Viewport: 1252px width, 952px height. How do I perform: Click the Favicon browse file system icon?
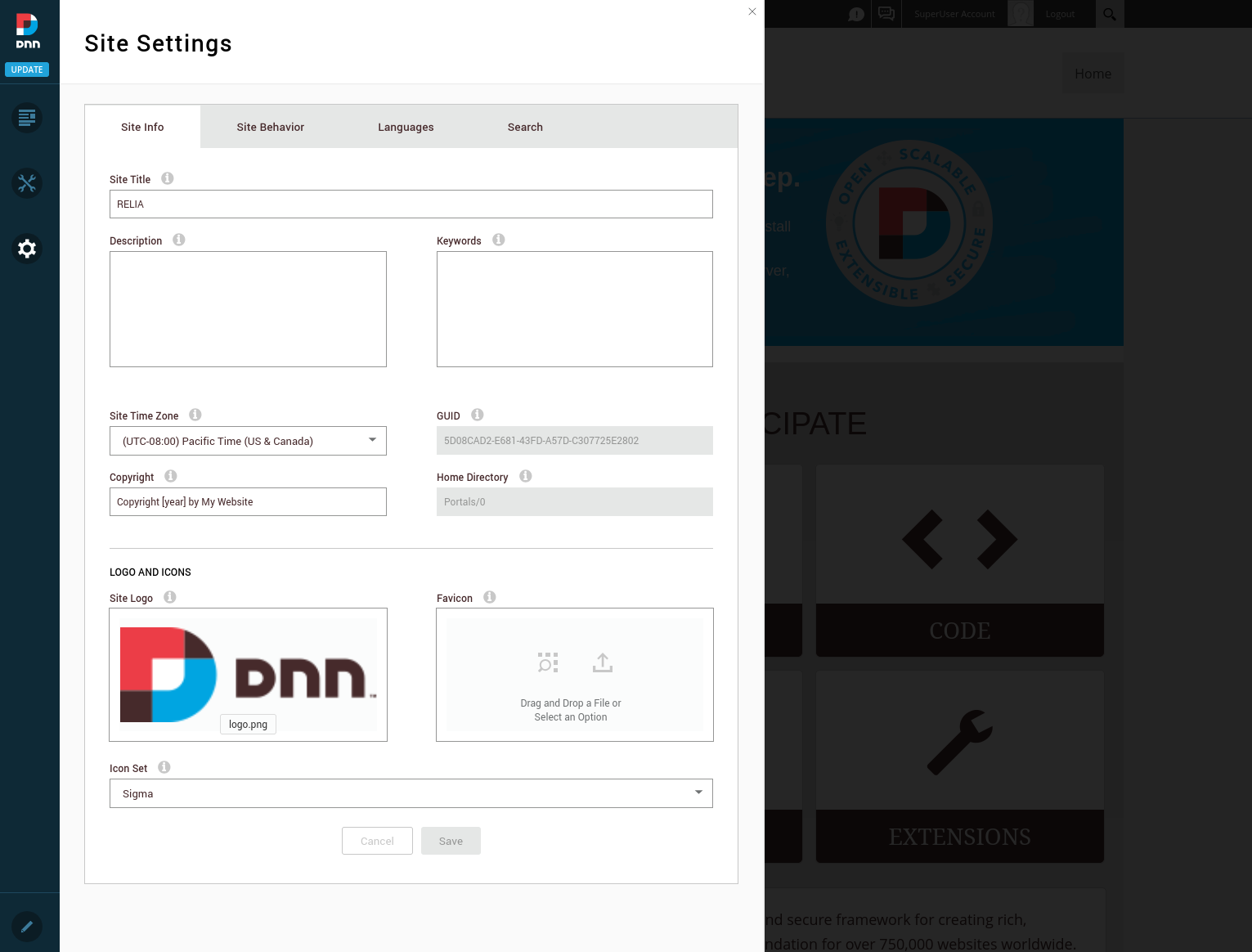tap(548, 662)
